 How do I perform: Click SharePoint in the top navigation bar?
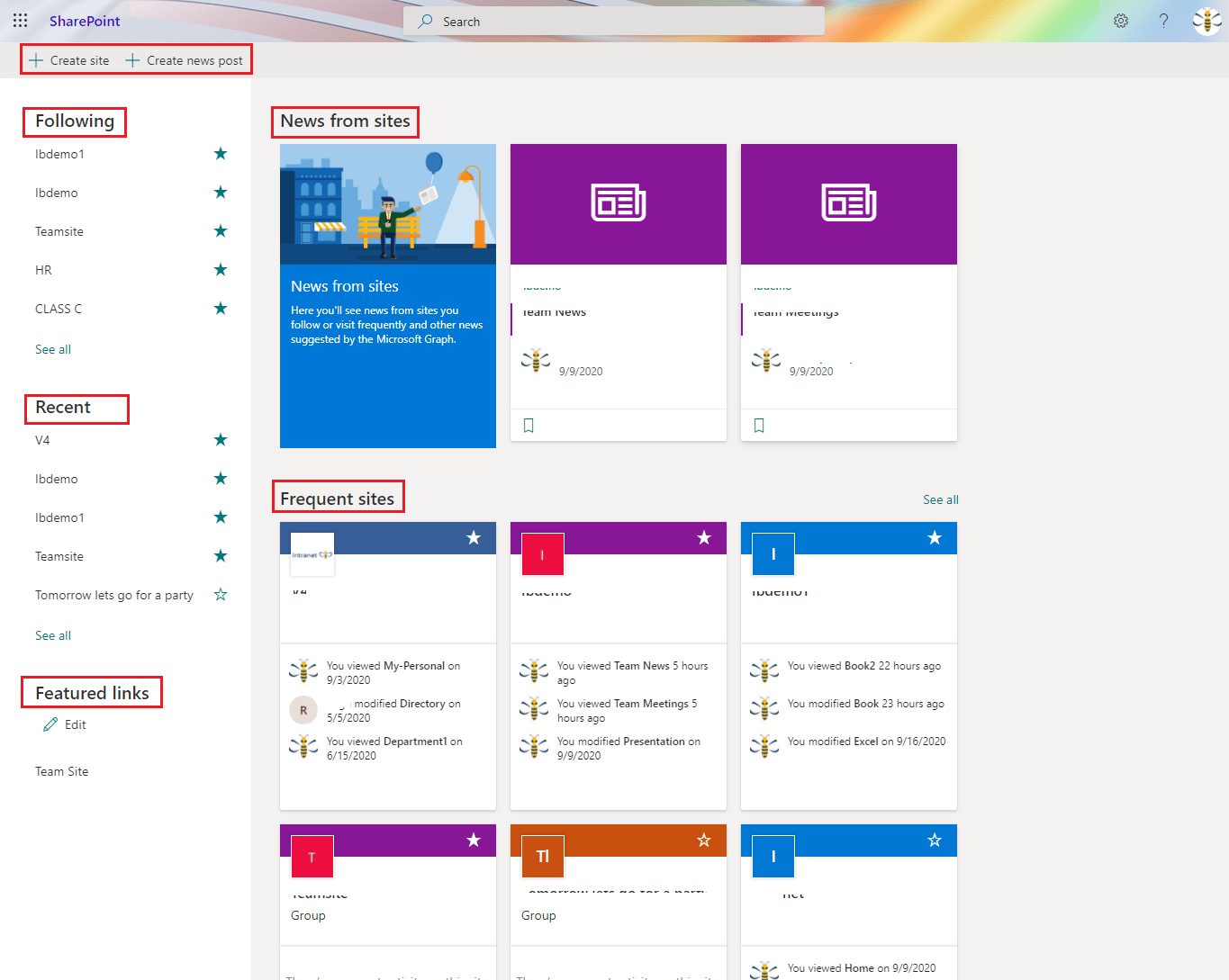(x=84, y=20)
